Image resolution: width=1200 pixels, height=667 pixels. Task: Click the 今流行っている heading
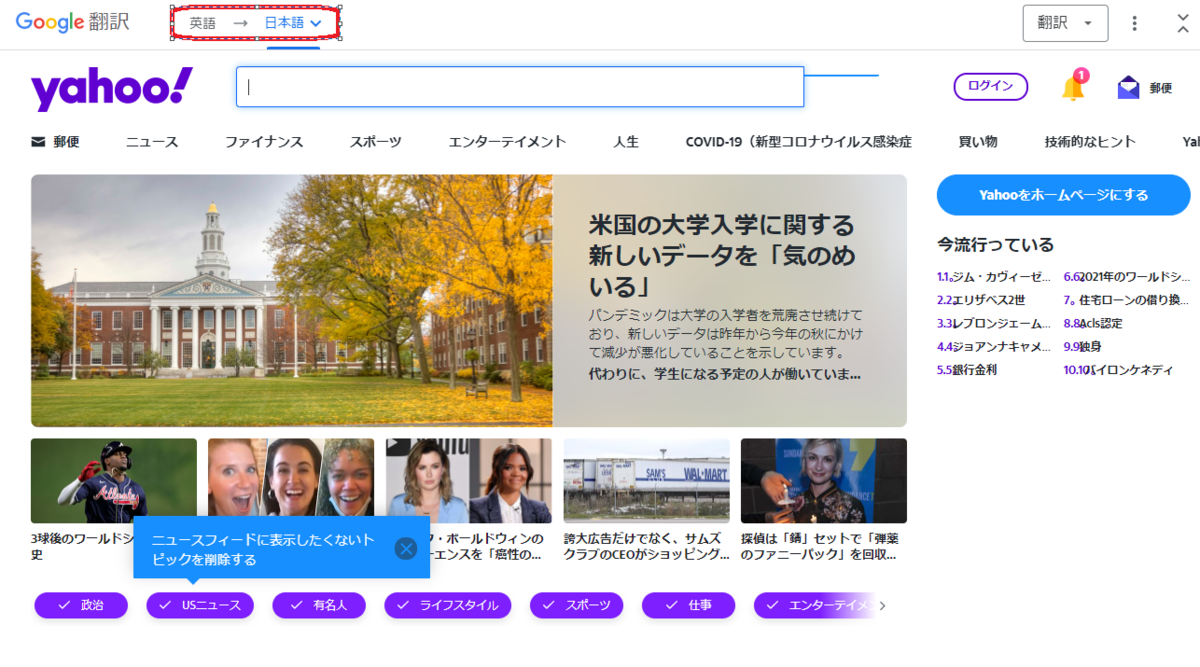(x=996, y=245)
